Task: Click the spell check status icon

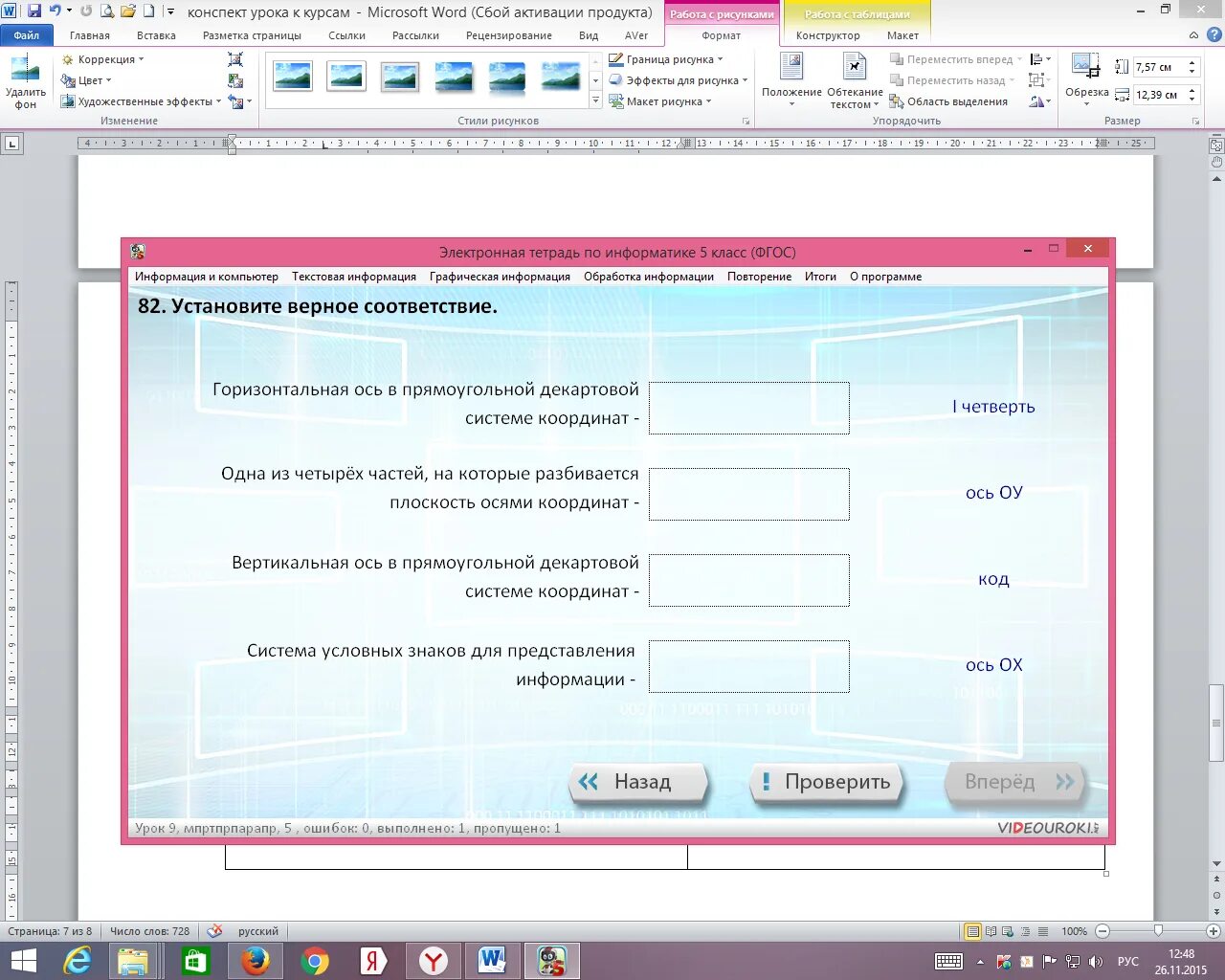Action: coord(215,931)
